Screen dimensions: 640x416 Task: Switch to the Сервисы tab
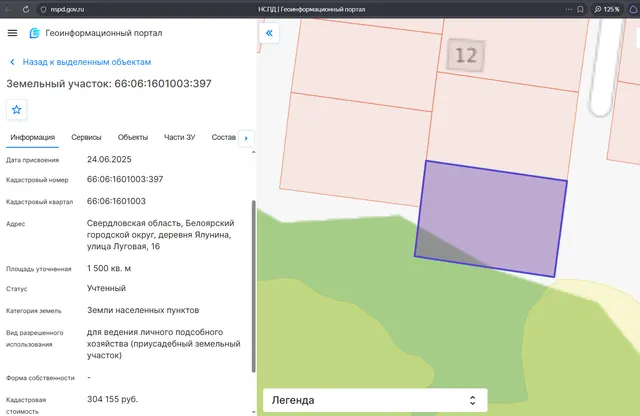[x=86, y=137]
